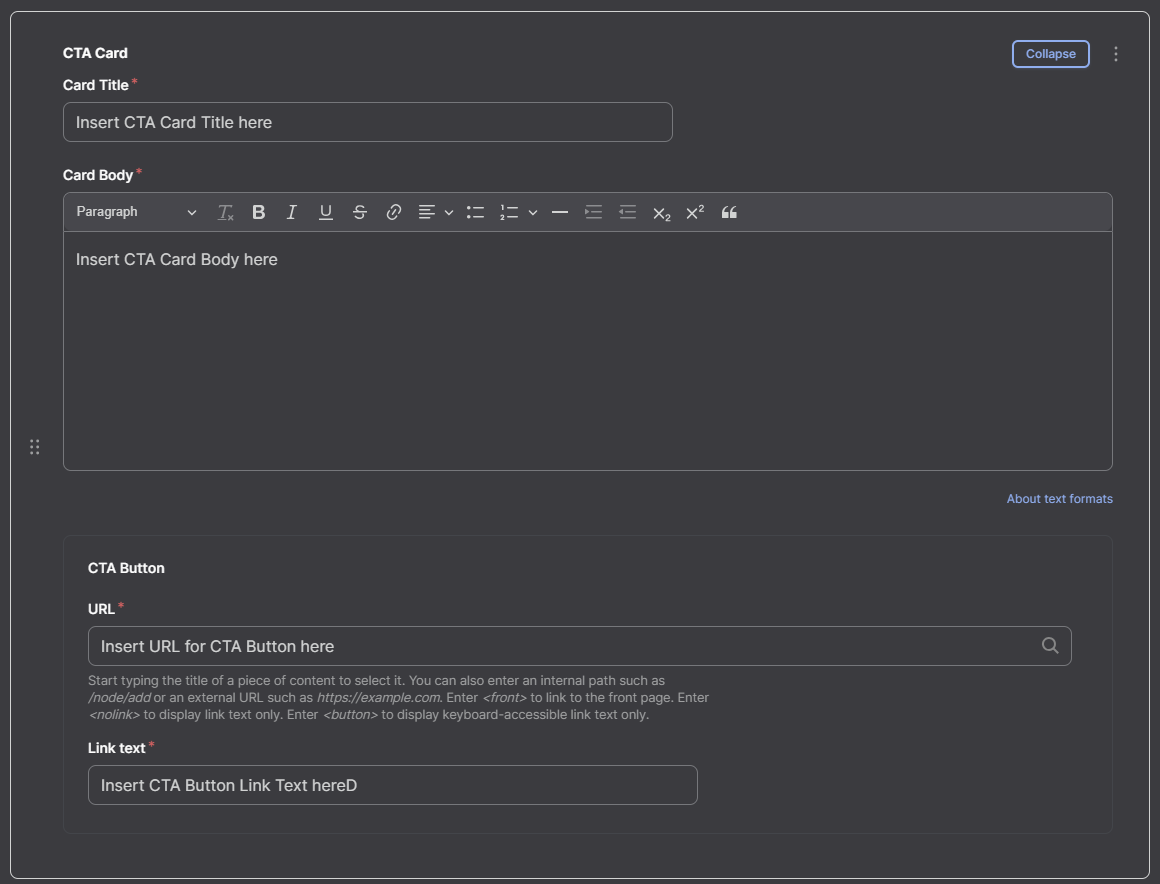1160x884 pixels.
Task: Insert a link using the link icon
Action: tap(394, 212)
